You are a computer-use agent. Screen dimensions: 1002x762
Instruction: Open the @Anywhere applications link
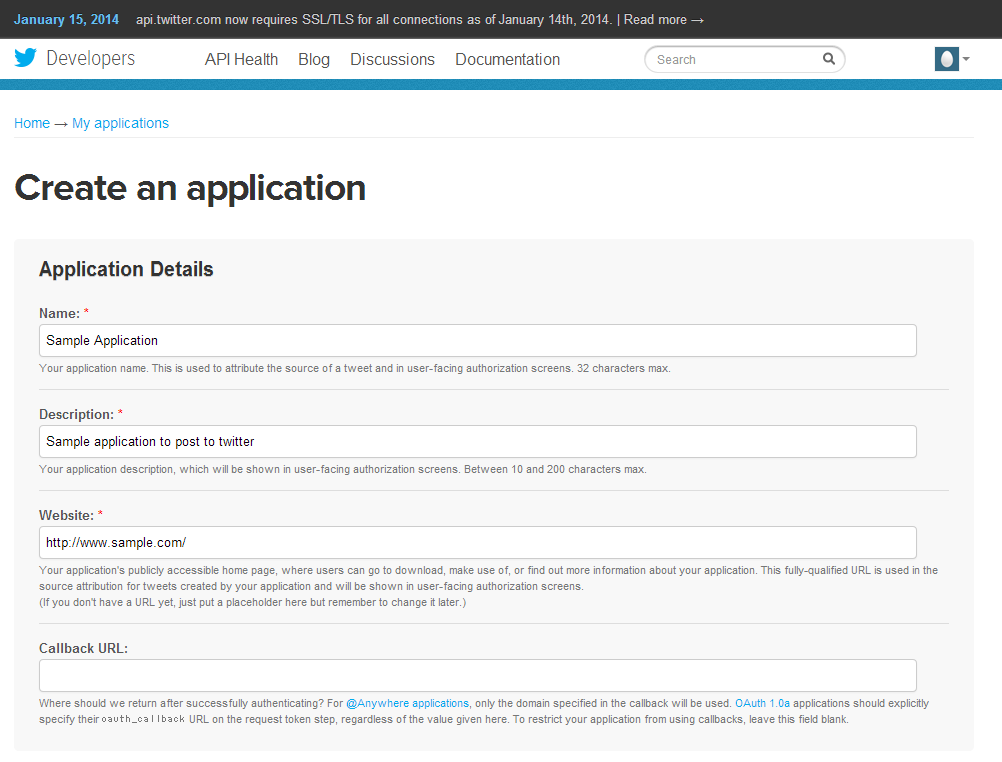point(407,703)
